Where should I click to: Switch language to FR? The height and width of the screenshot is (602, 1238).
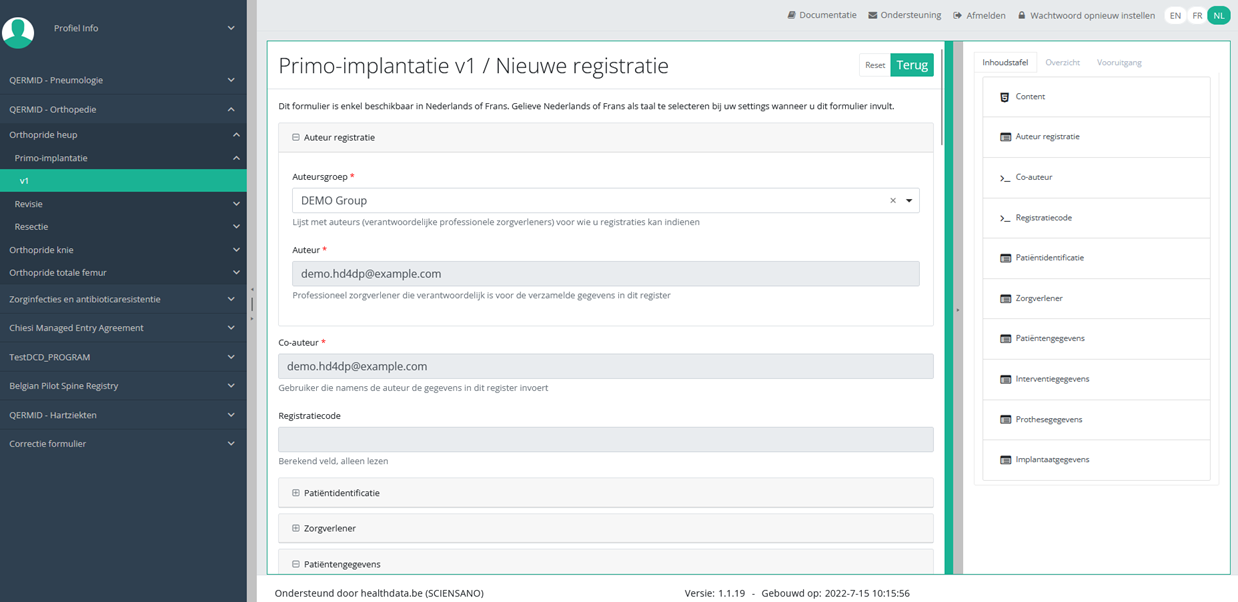point(1197,16)
